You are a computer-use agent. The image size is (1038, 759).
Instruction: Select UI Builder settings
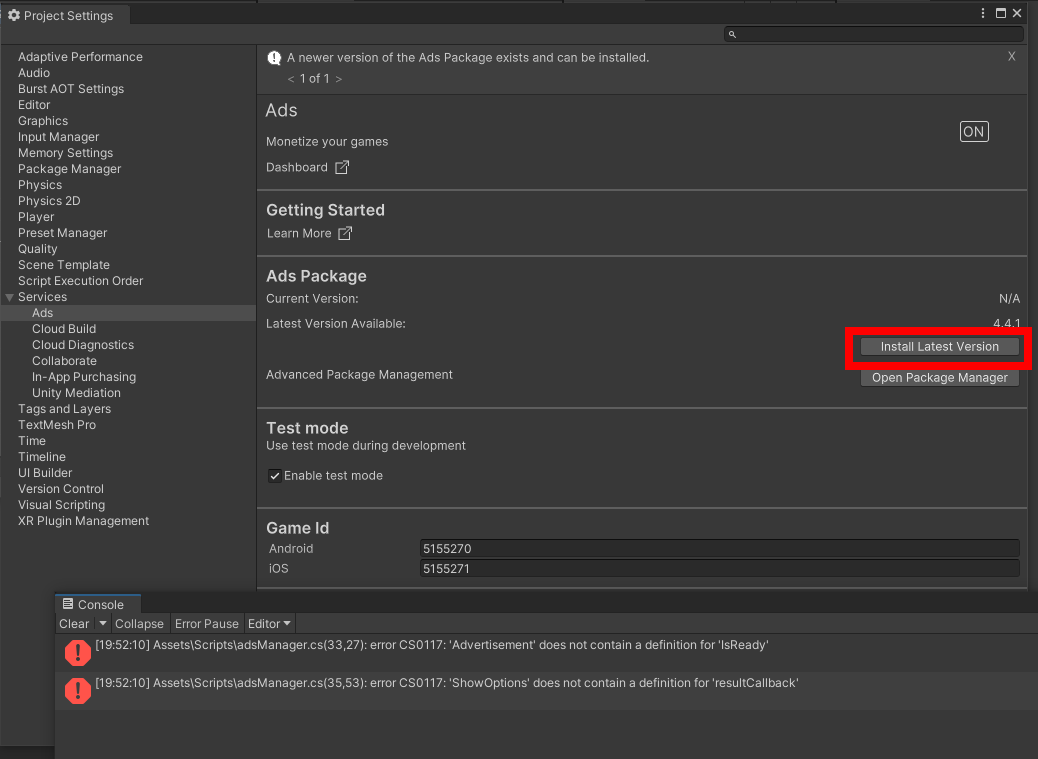(45, 473)
